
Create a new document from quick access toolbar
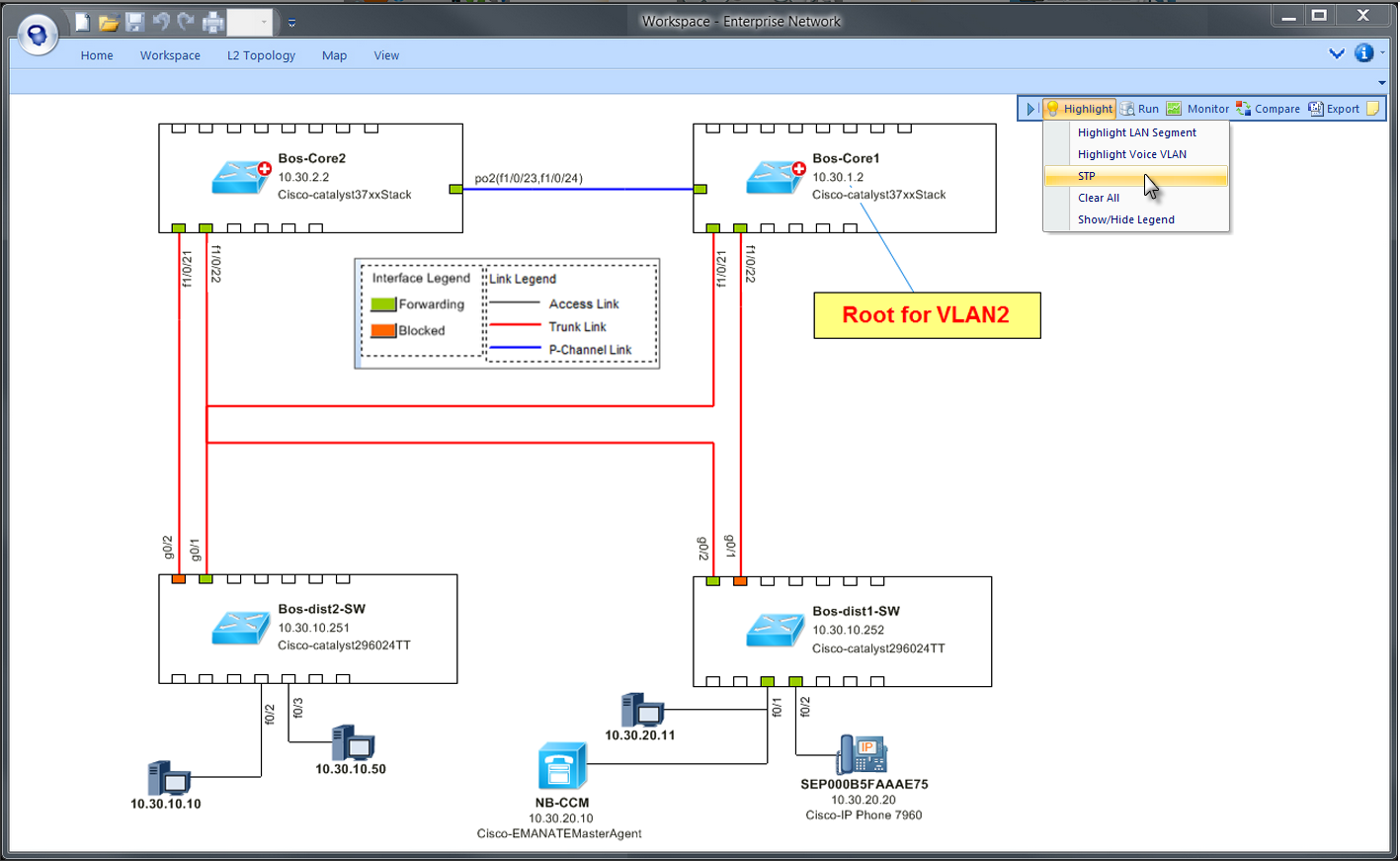(x=83, y=22)
